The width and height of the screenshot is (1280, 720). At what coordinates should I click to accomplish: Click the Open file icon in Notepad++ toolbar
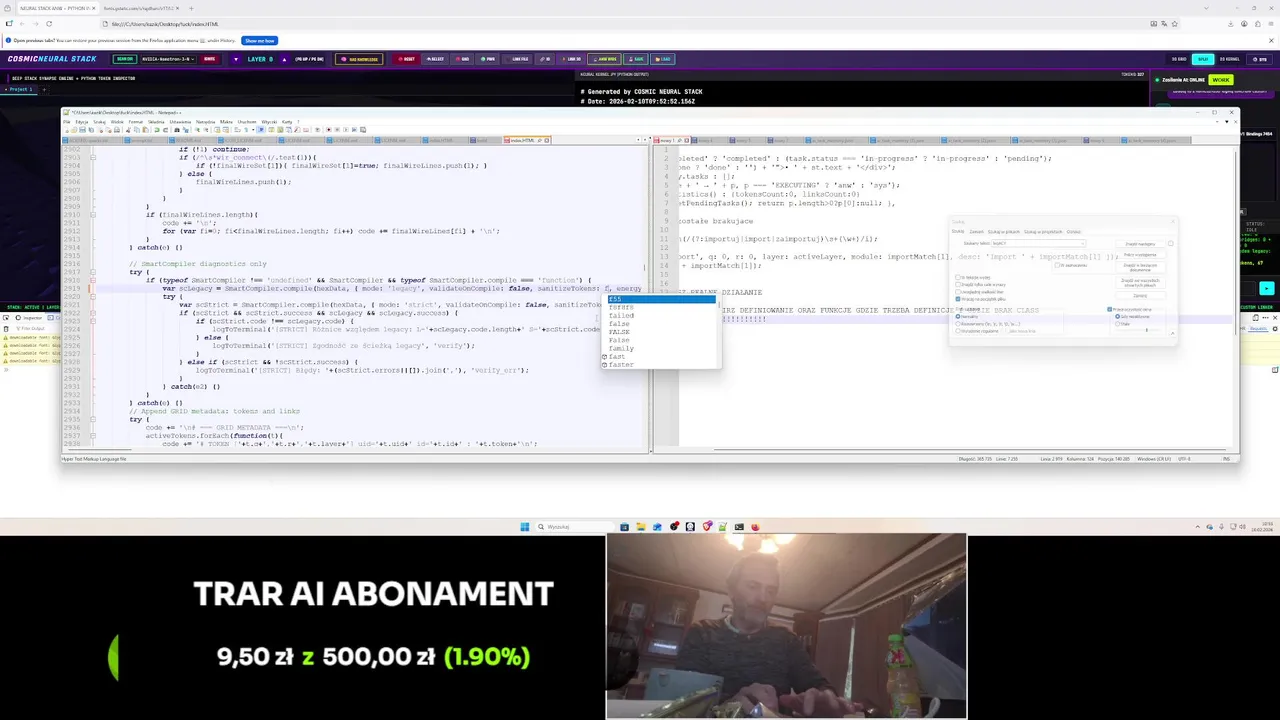(x=74, y=130)
